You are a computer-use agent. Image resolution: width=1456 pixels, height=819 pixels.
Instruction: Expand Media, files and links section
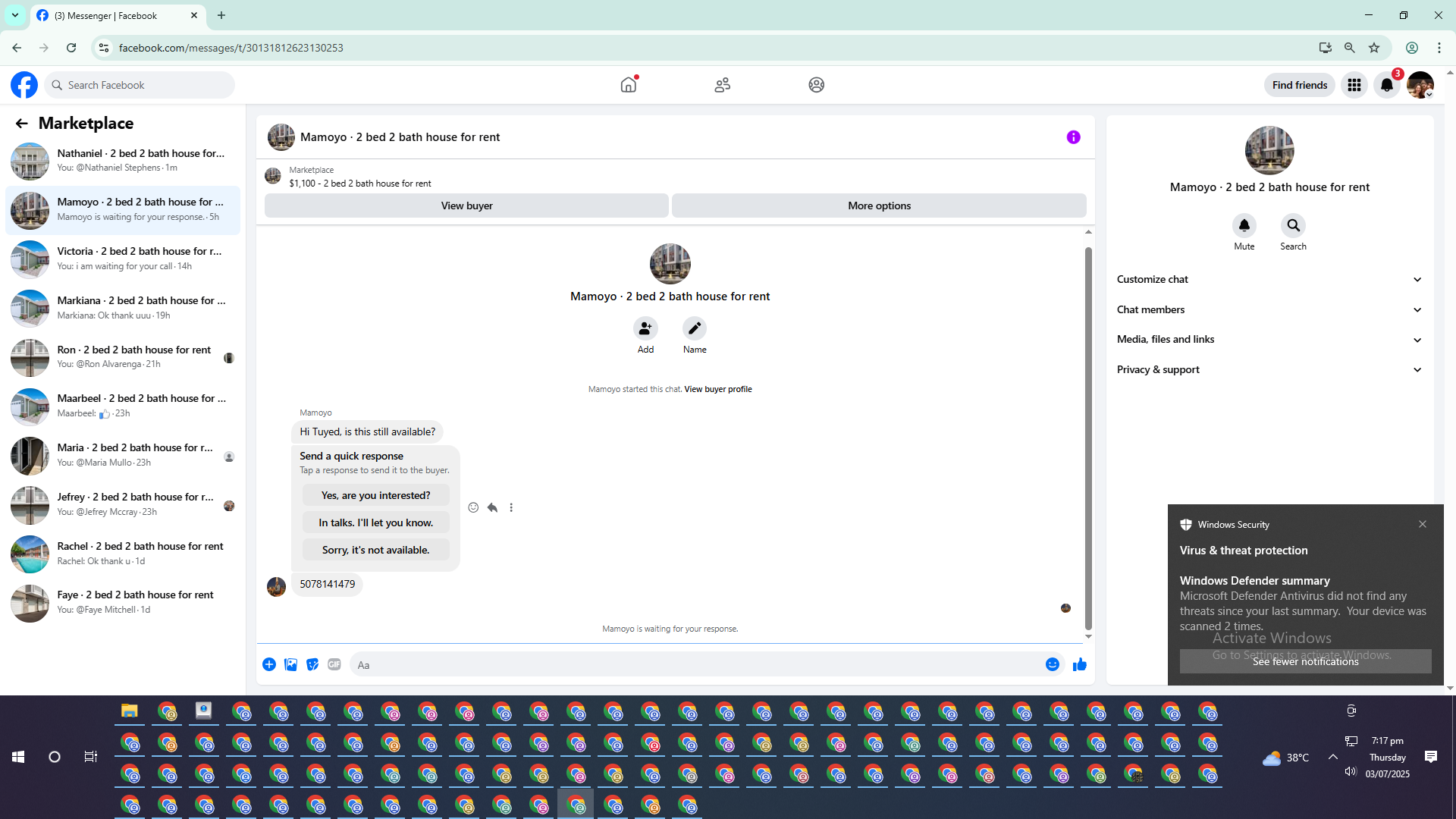point(1269,340)
